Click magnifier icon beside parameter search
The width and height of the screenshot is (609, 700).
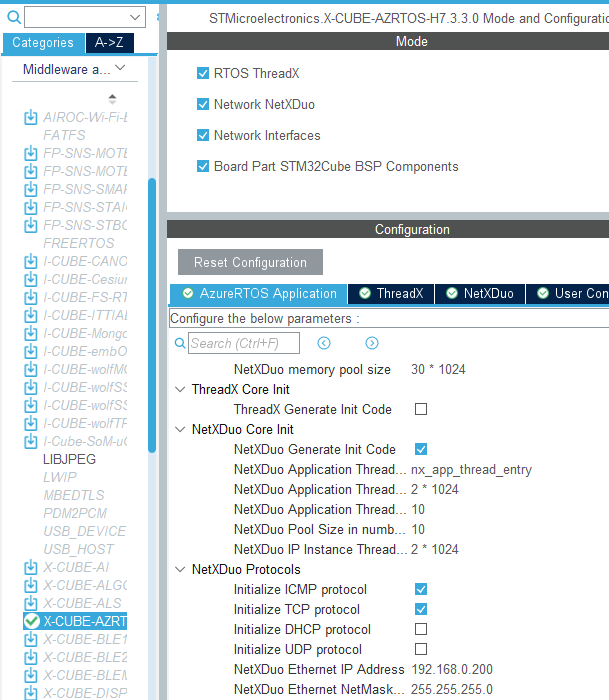pos(180,343)
